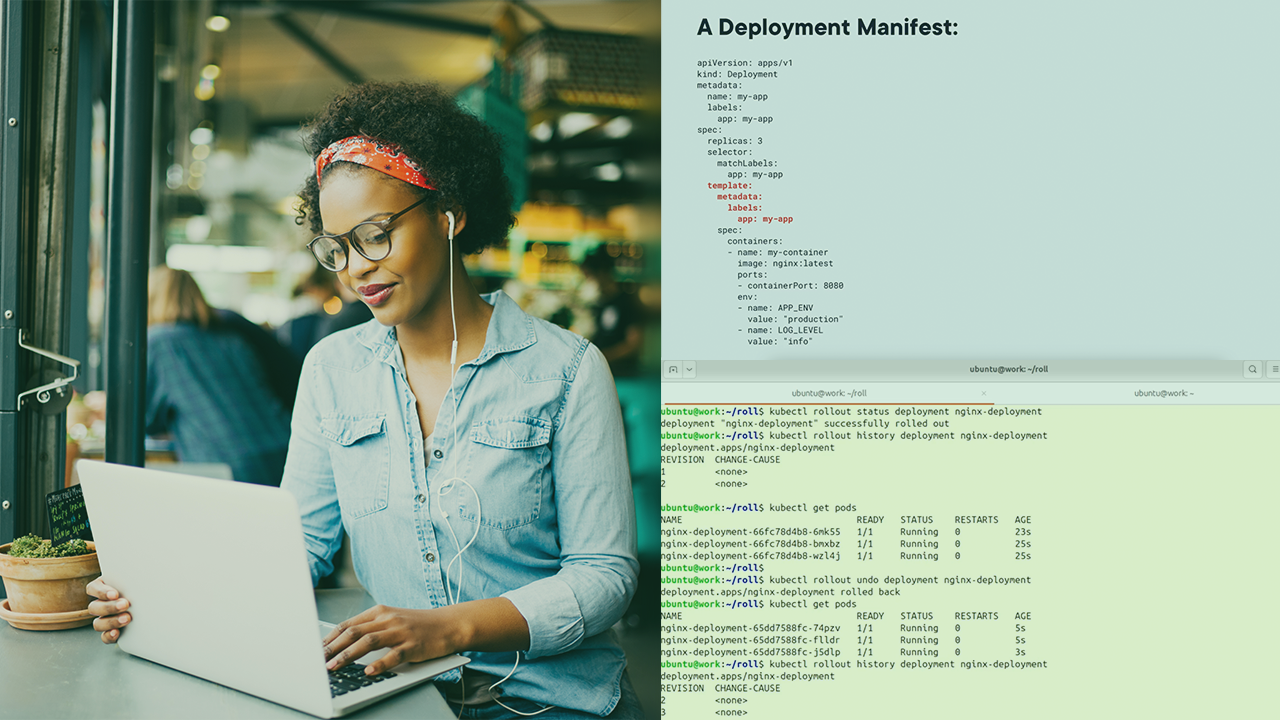Switch to the ubuntu@work: ~ tab

click(1163, 393)
